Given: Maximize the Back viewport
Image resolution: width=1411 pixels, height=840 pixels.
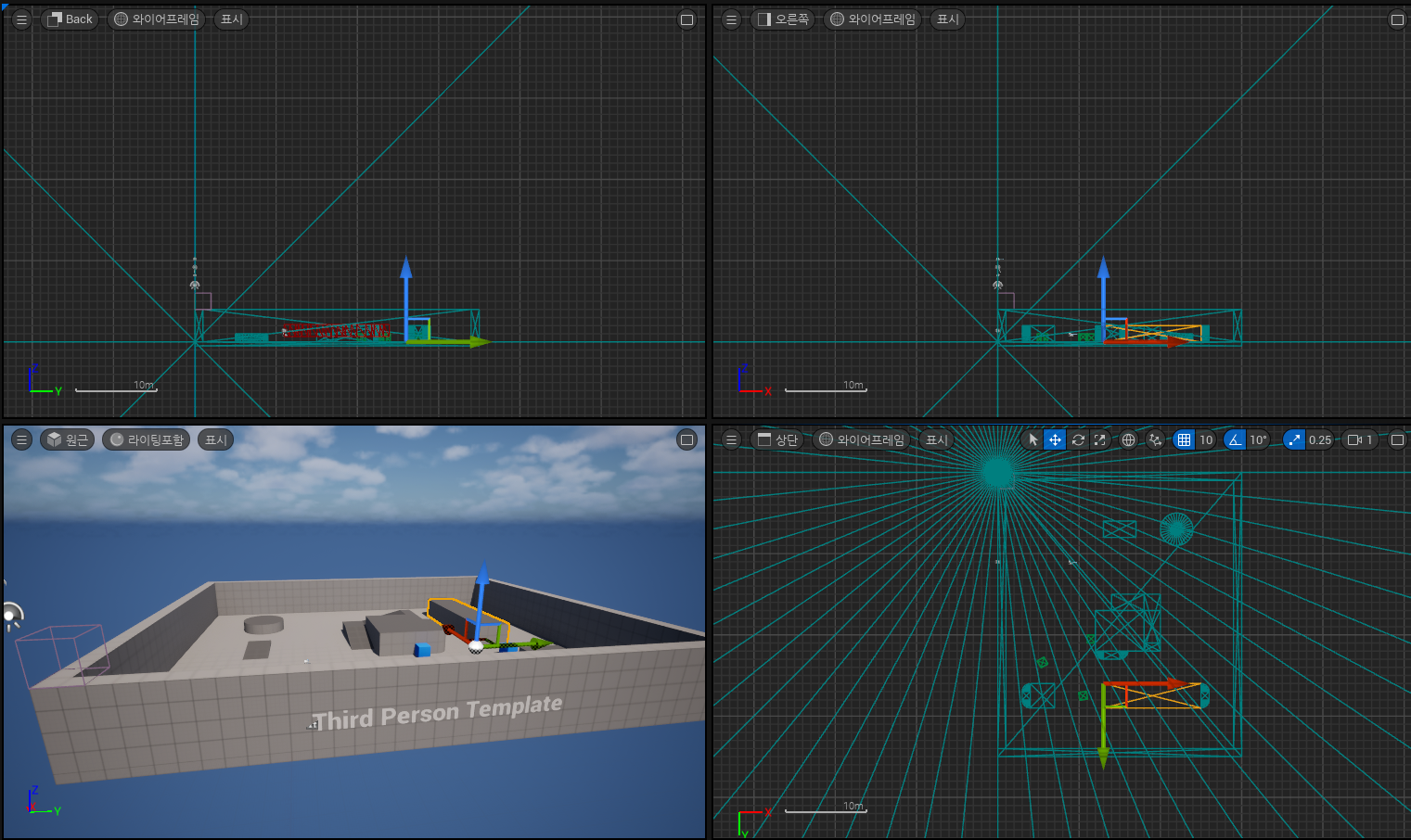Looking at the screenshot, I should [686, 19].
